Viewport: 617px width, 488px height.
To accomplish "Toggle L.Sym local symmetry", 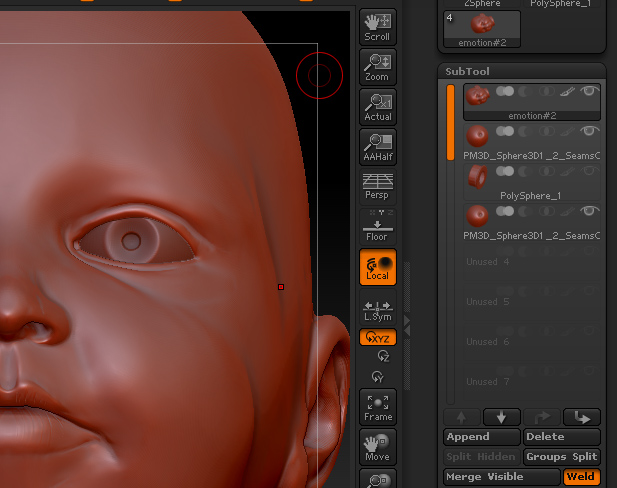I will tap(377, 309).
